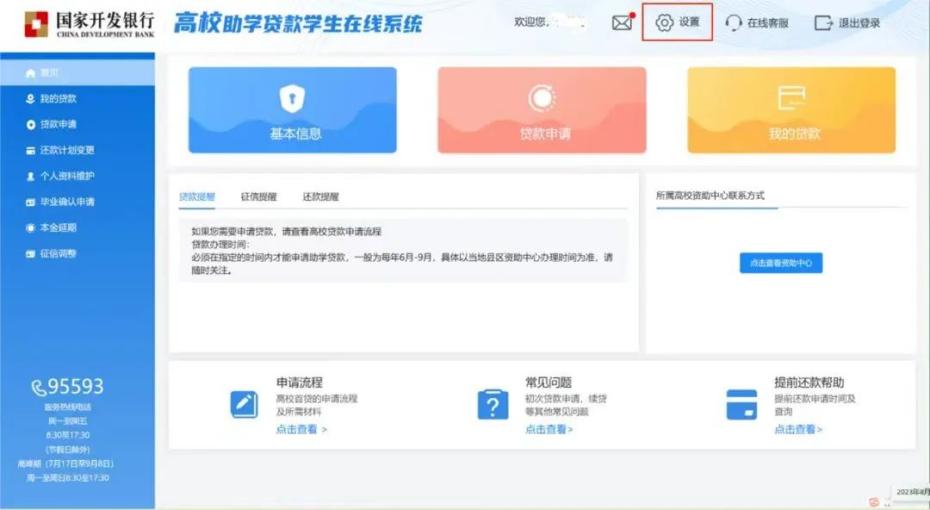Switch to the 征信提醒 tab
930x510 pixels.
[x=259, y=197]
